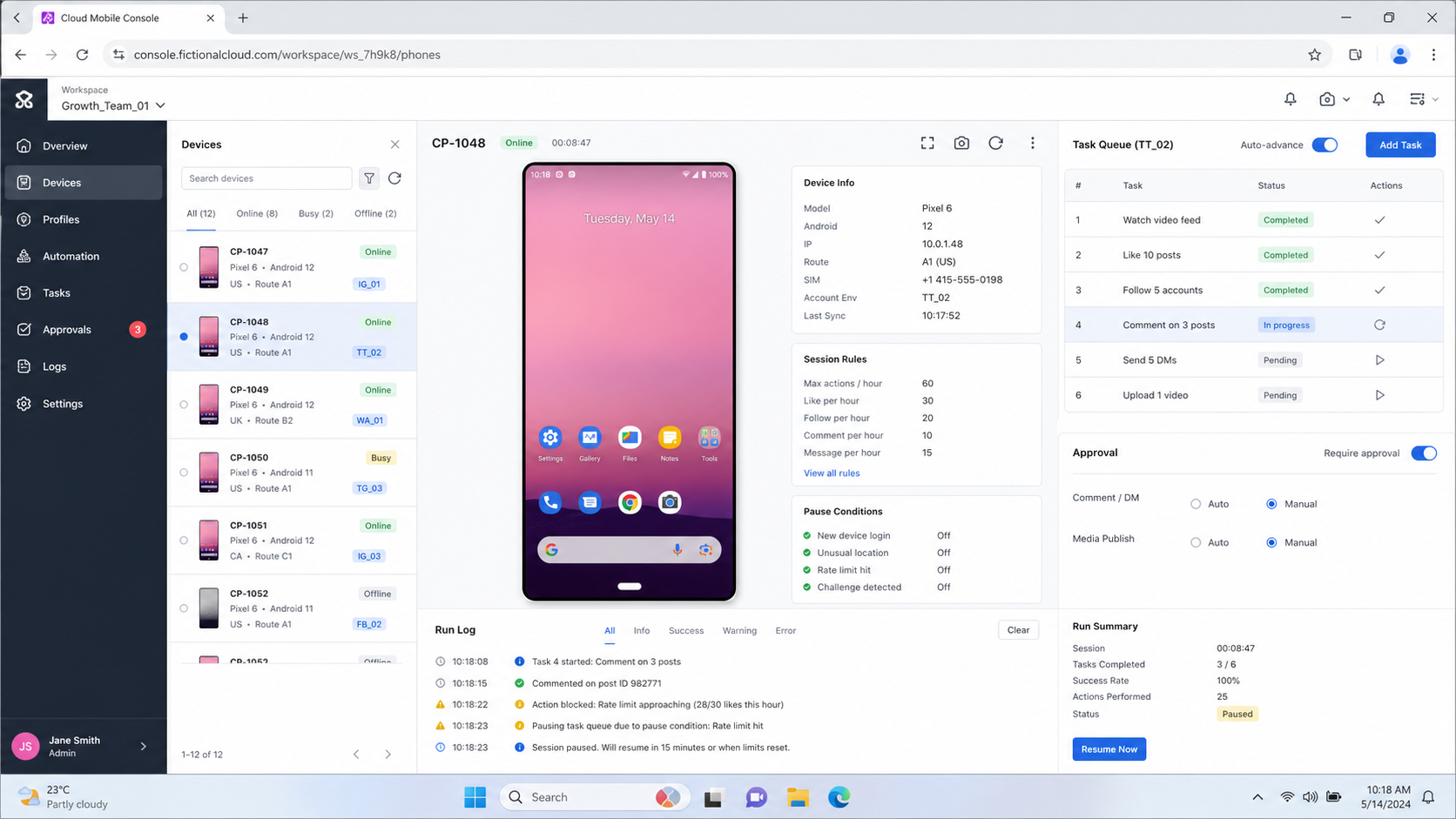Filter run log by Info
The width and height of the screenshot is (1456, 819).
click(x=642, y=631)
